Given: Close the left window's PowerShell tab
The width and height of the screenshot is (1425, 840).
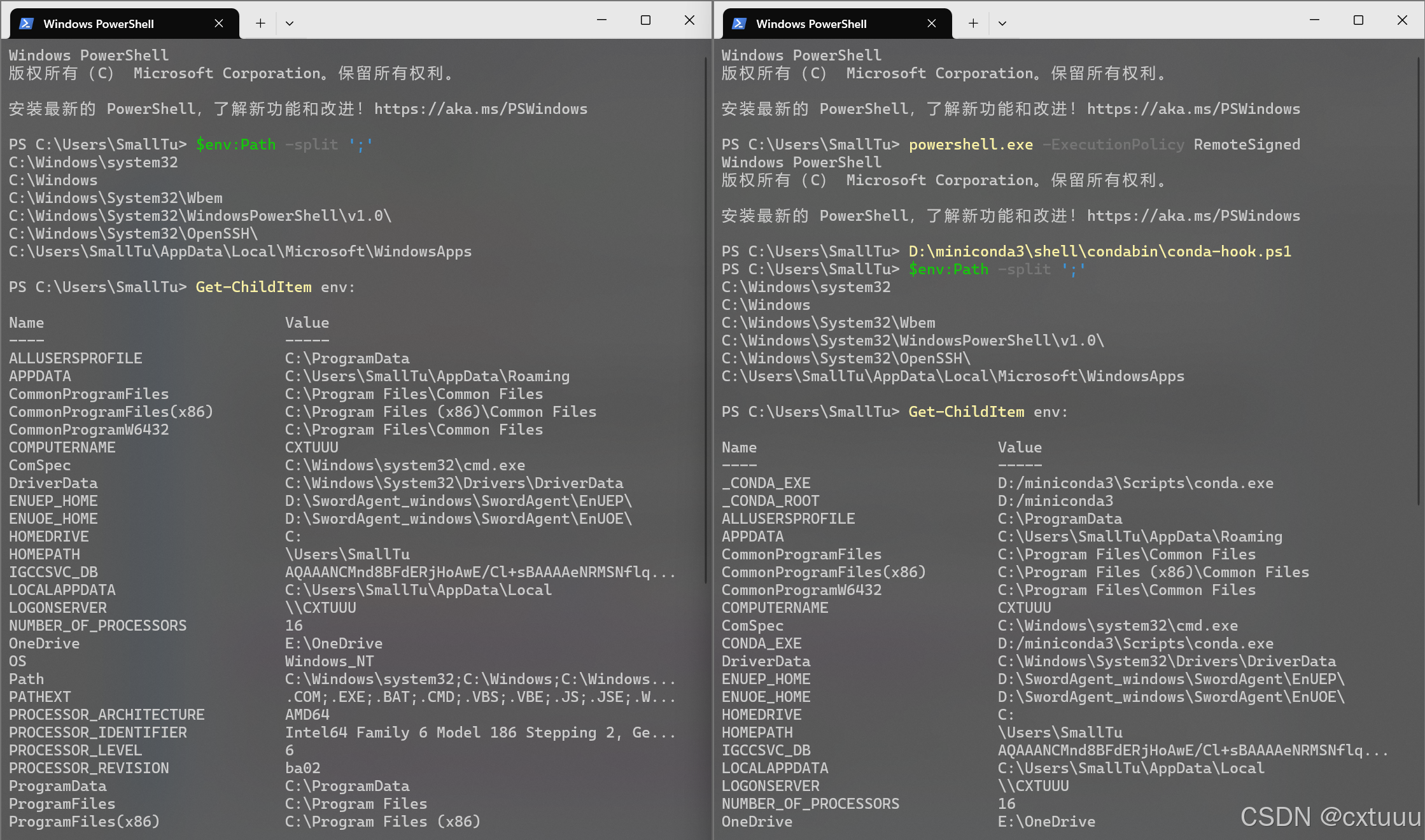Looking at the screenshot, I should click(219, 24).
